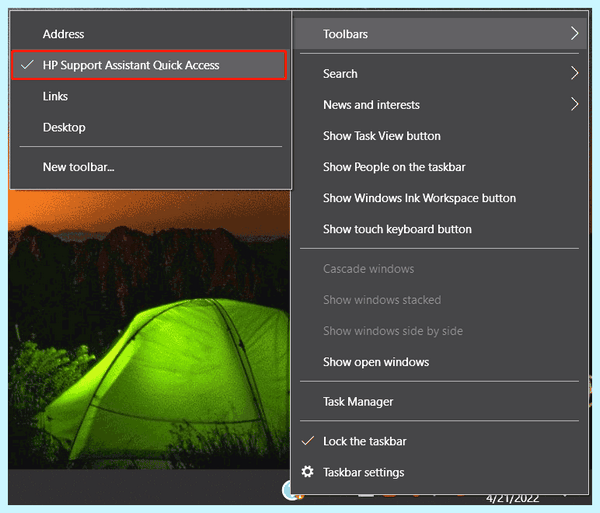
Task: Expand the Search chevron arrow
Action: (x=574, y=73)
